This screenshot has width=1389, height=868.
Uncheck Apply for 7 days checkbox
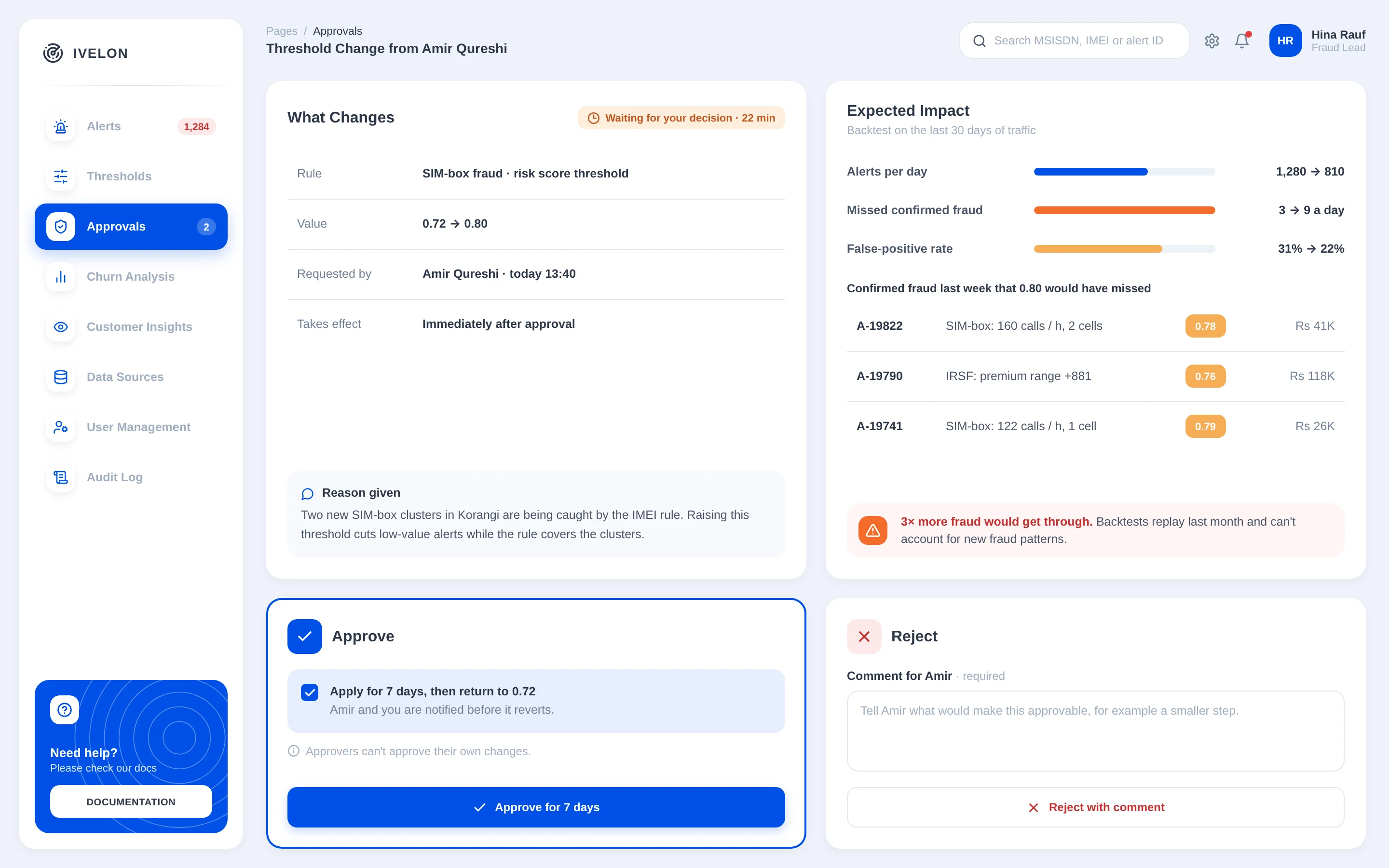[x=309, y=692]
